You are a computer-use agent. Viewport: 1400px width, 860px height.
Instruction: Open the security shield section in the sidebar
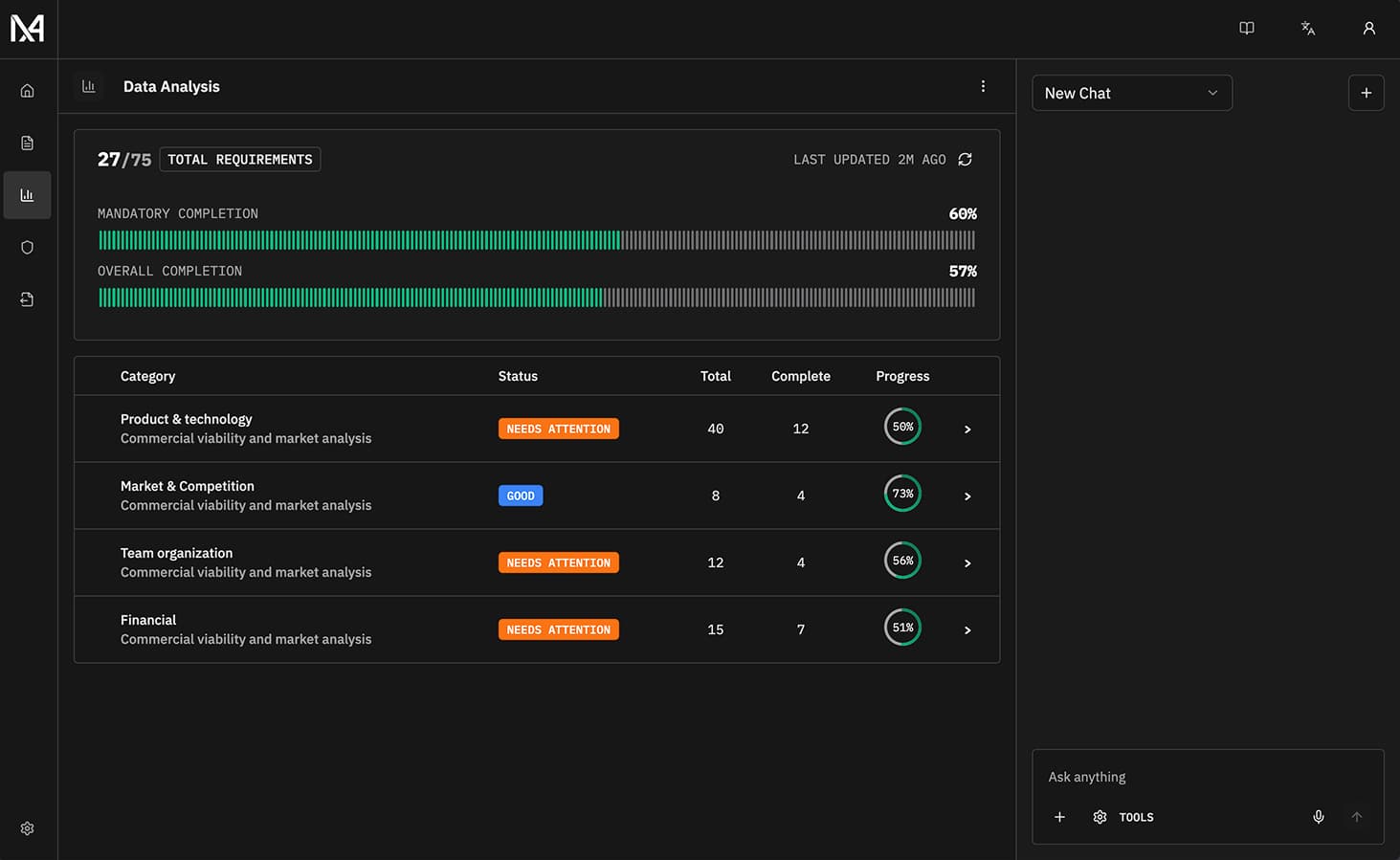tap(27, 247)
